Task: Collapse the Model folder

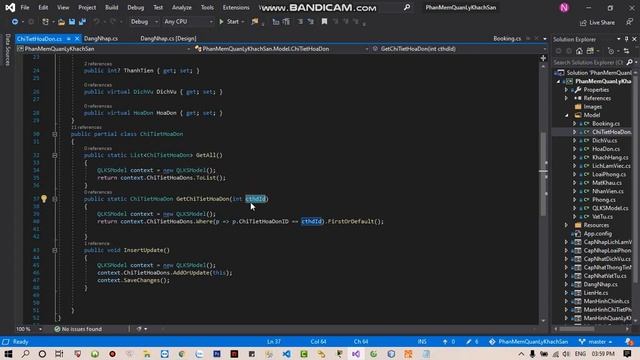Action: [566, 116]
